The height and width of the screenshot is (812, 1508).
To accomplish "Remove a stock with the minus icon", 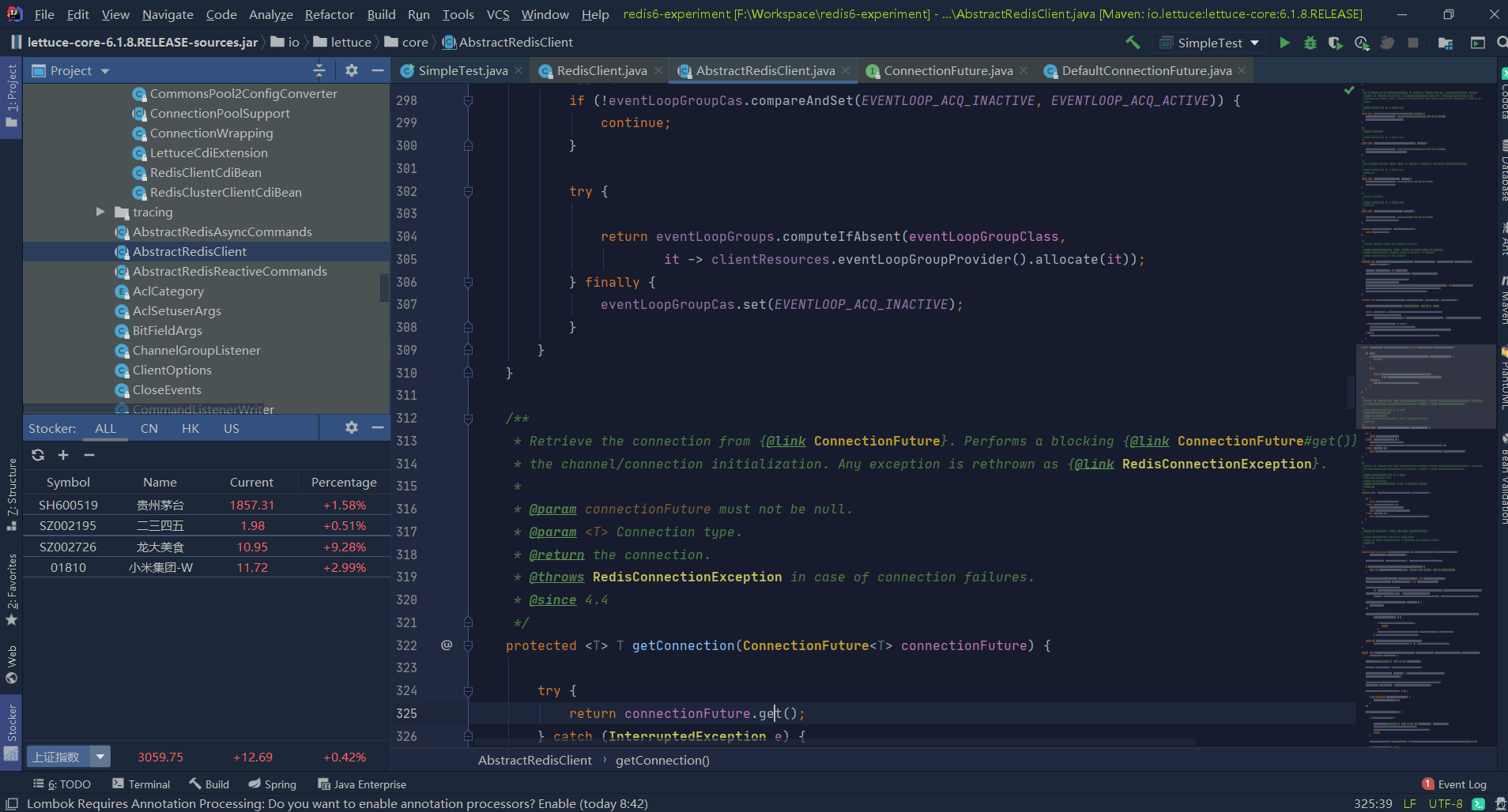I will 89,455.
